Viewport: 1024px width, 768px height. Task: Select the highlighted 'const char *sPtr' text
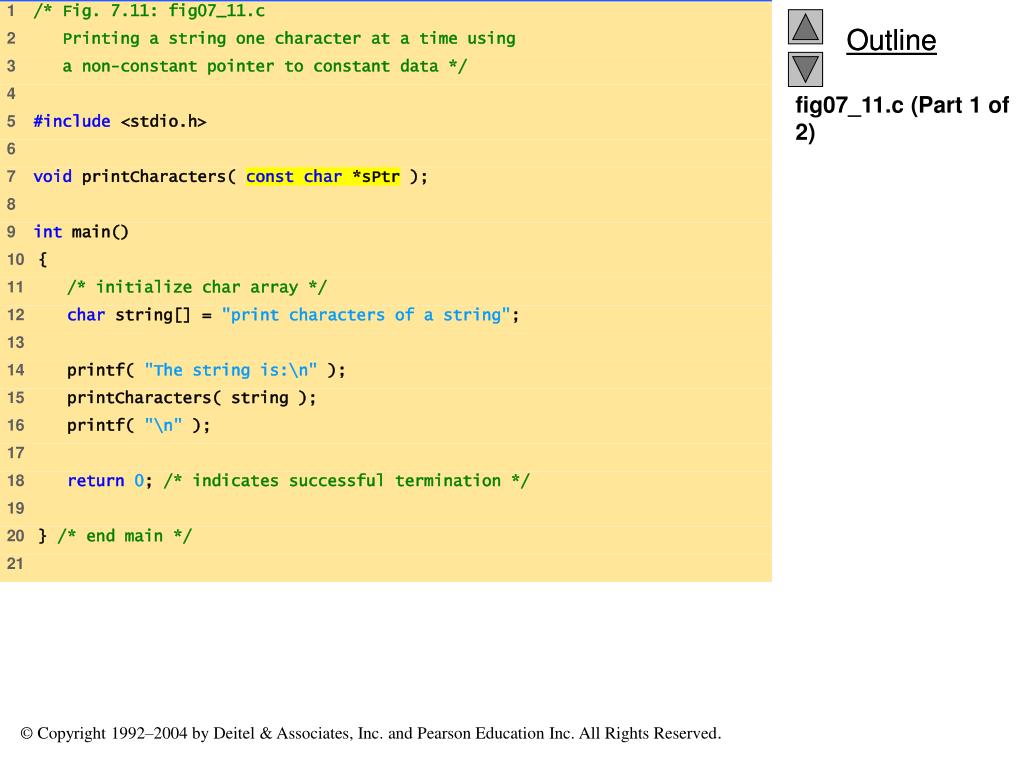pos(323,176)
